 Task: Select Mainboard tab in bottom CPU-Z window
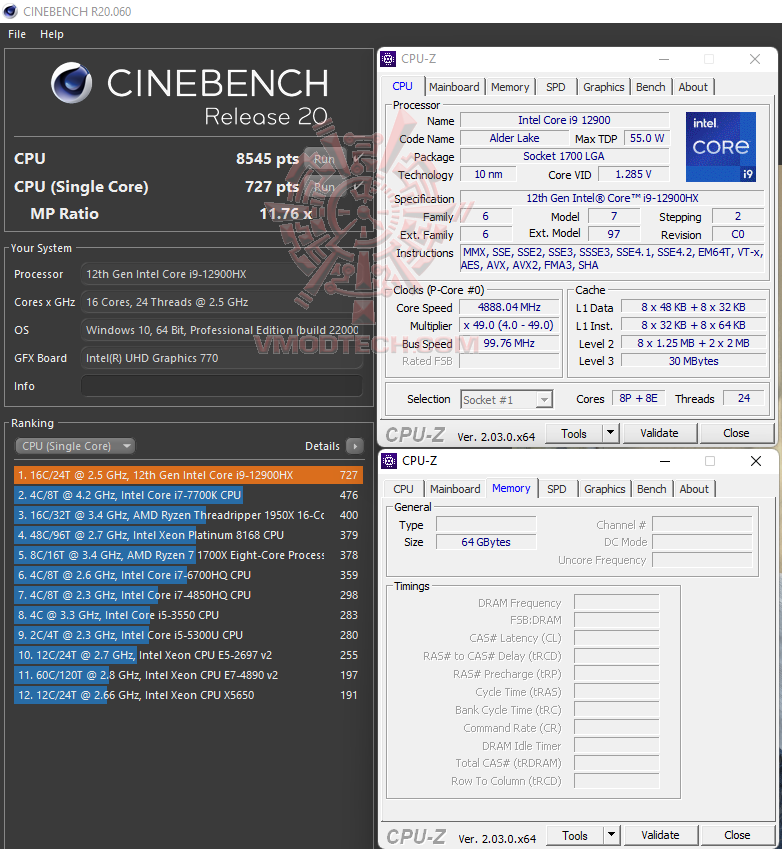tap(455, 489)
